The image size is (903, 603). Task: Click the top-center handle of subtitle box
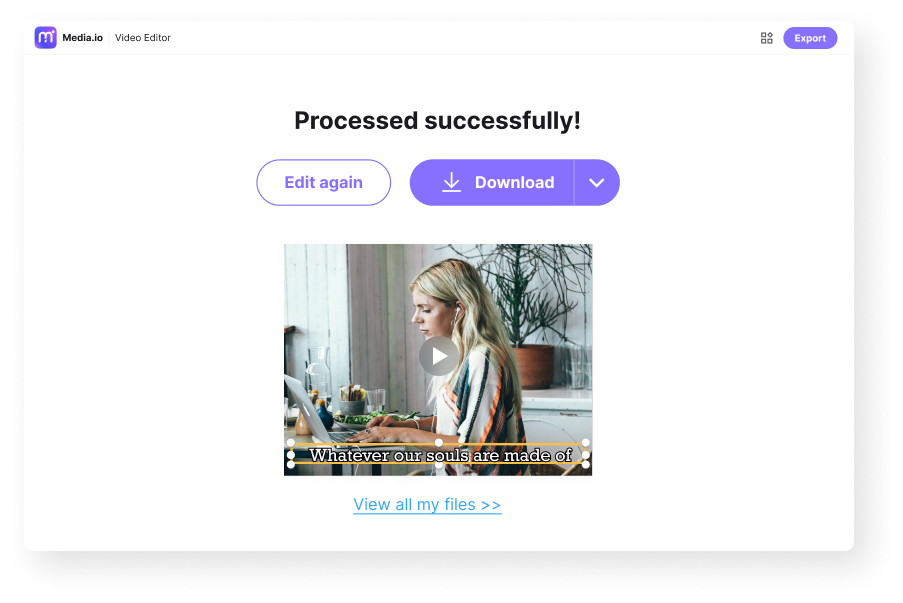coord(439,443)
